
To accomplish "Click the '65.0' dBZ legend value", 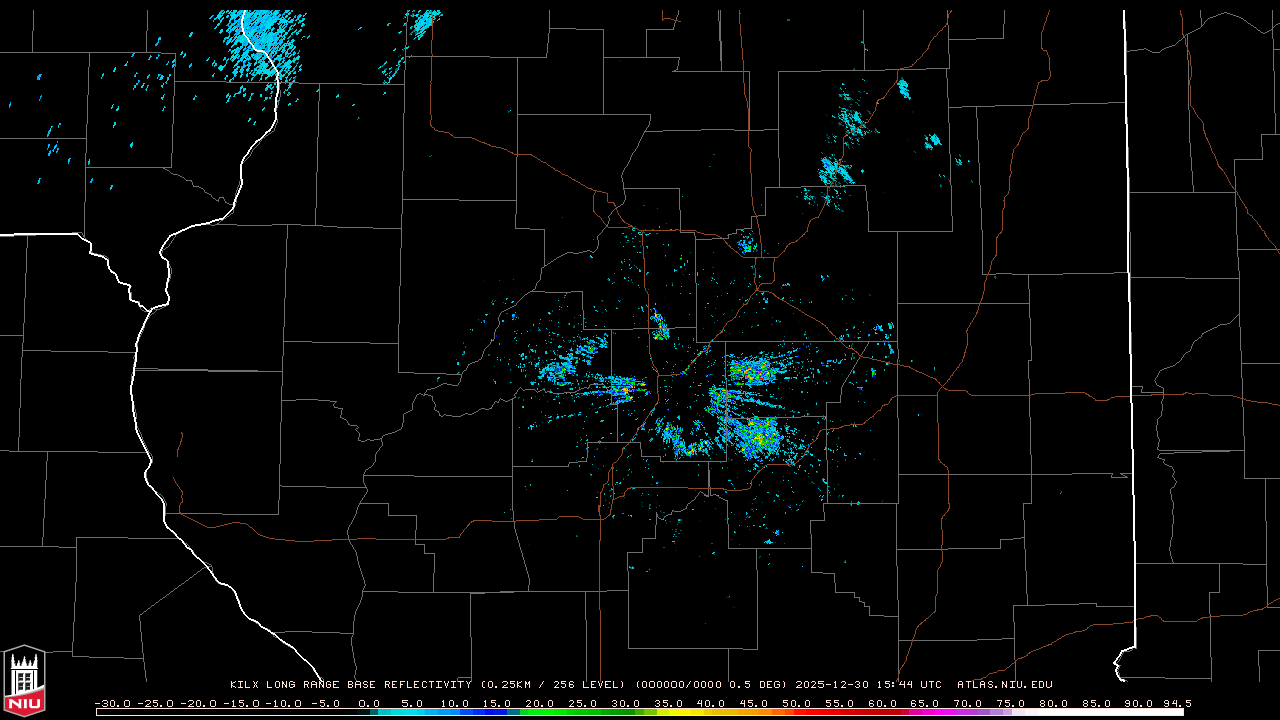I will [927, 703].
